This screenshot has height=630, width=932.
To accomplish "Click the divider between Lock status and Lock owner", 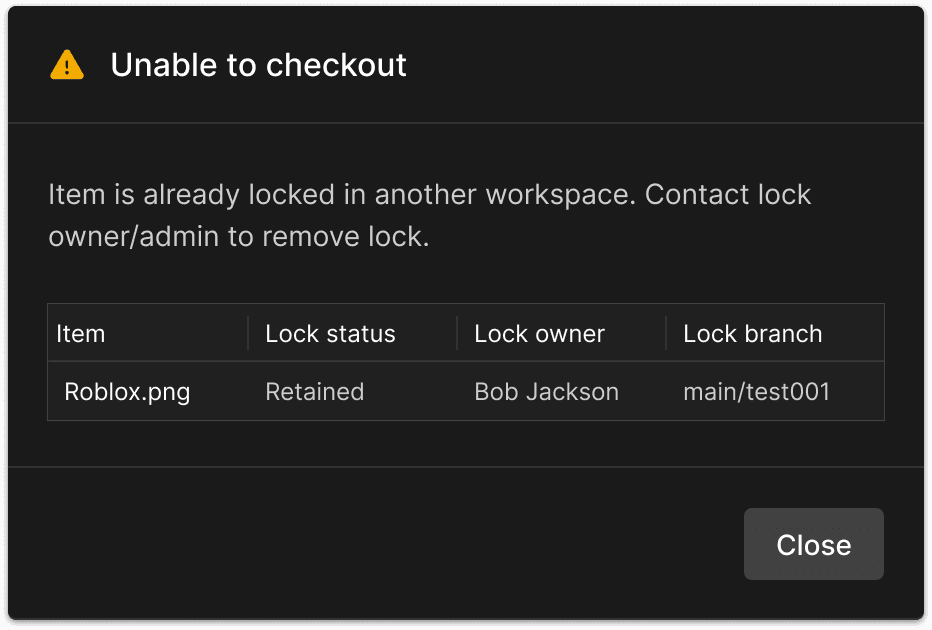I will [x=457, y=334].
